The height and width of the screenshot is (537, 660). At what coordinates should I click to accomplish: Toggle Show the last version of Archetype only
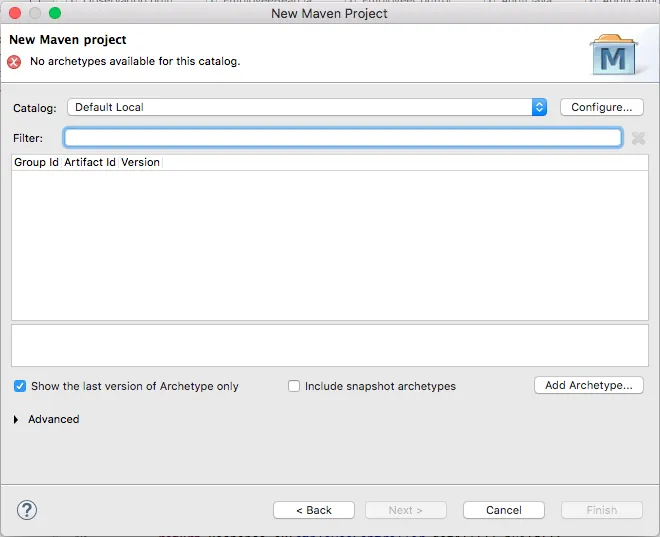point(20,386)
